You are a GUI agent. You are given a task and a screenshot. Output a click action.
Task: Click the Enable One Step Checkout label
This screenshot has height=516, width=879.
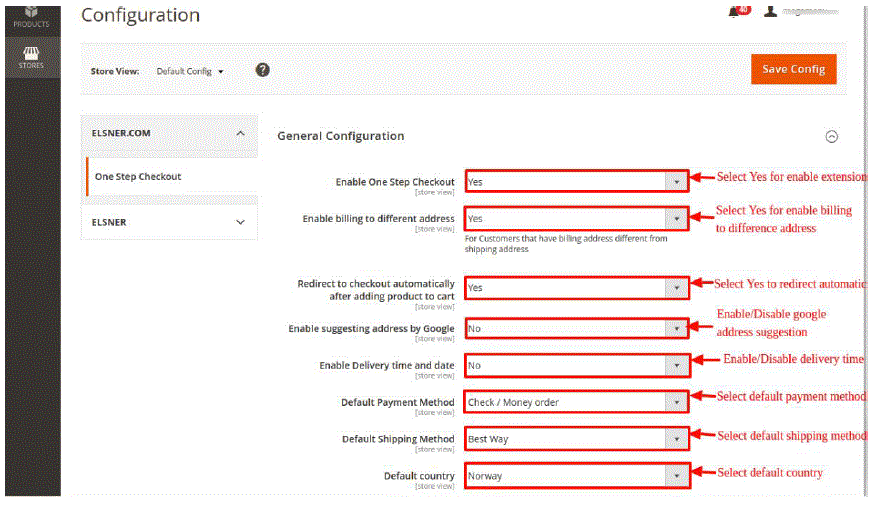coord(395,182)
